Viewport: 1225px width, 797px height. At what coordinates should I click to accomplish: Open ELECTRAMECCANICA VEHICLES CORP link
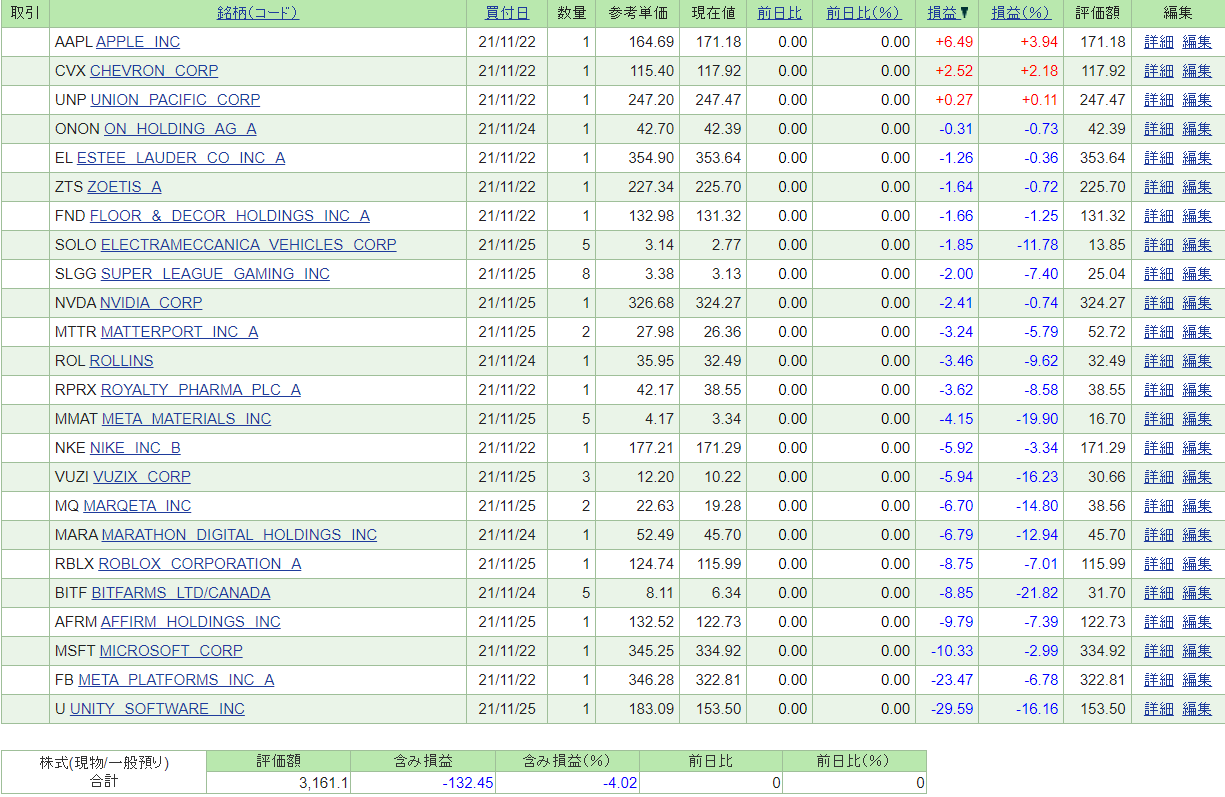coord(248,245)
